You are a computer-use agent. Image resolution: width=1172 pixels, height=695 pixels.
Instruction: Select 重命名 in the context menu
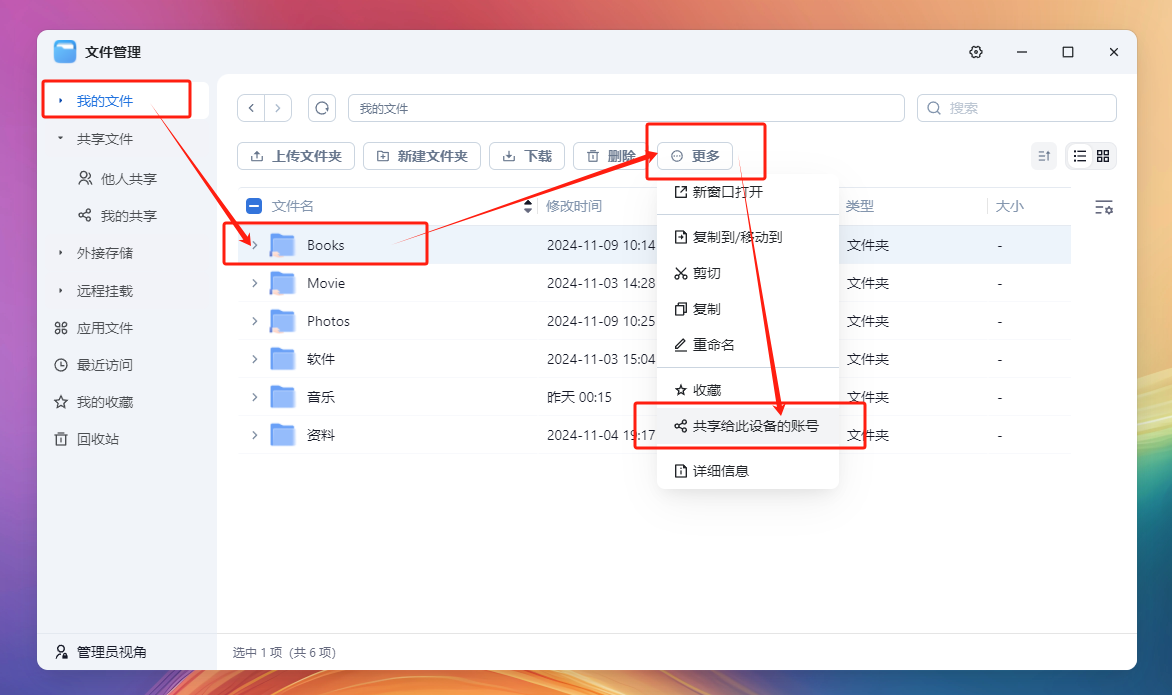tap(713, 345)
